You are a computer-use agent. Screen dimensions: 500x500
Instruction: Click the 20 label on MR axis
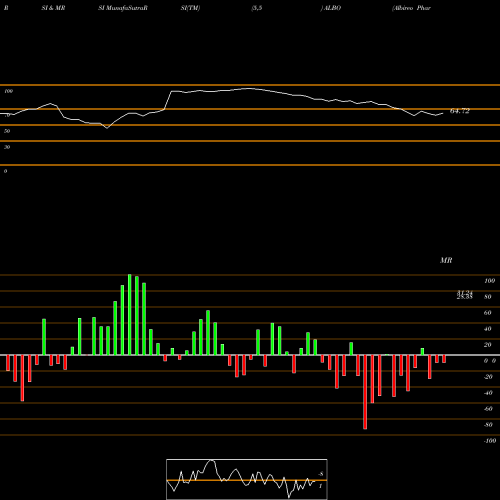(x=488, y=345)
